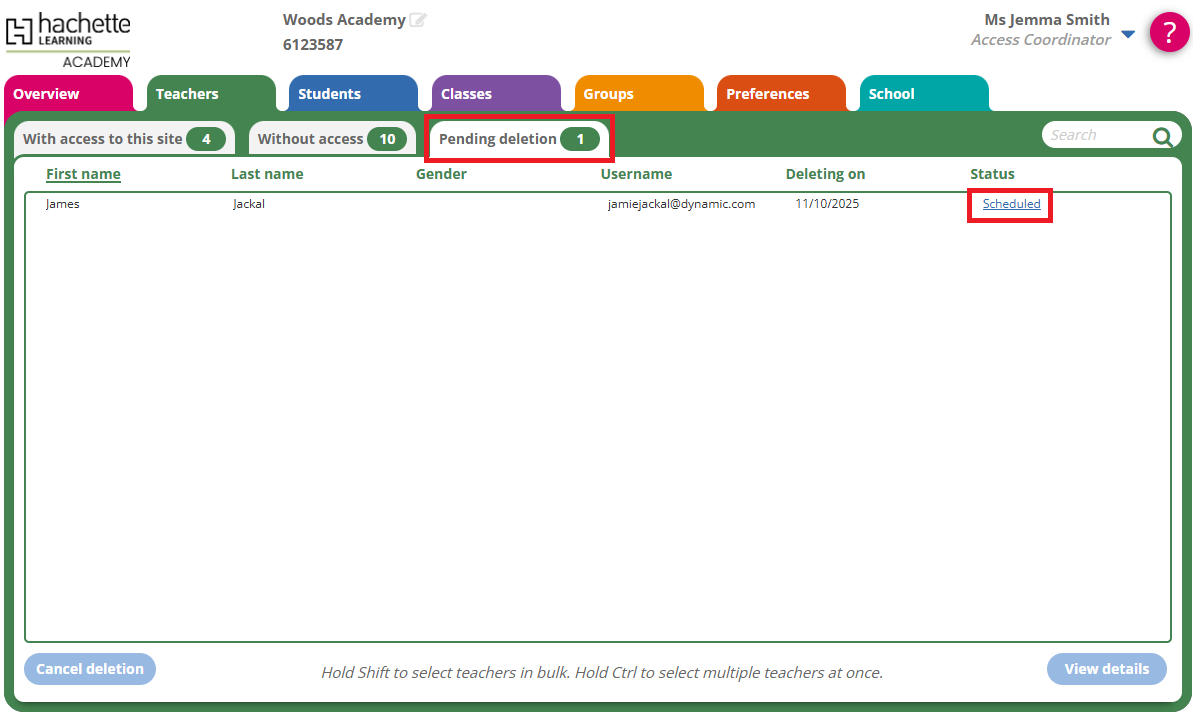Click the search magnifier icon
1193x715 pixels.
point(1162,137)
